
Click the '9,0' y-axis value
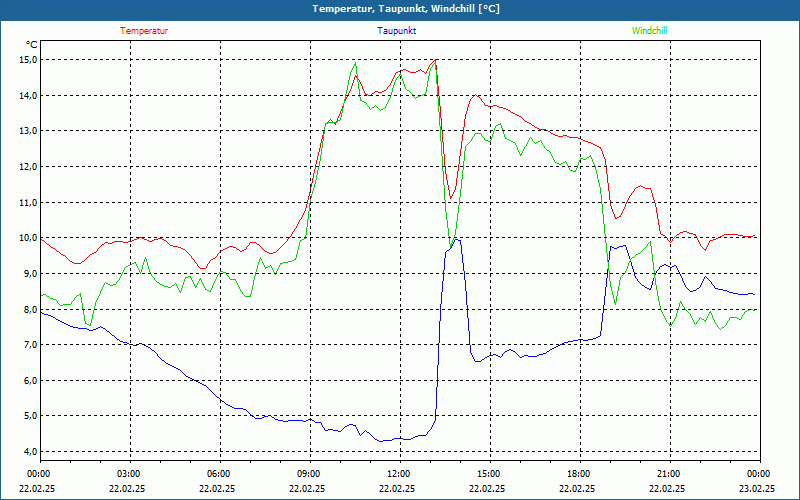[x=31, y=273]
